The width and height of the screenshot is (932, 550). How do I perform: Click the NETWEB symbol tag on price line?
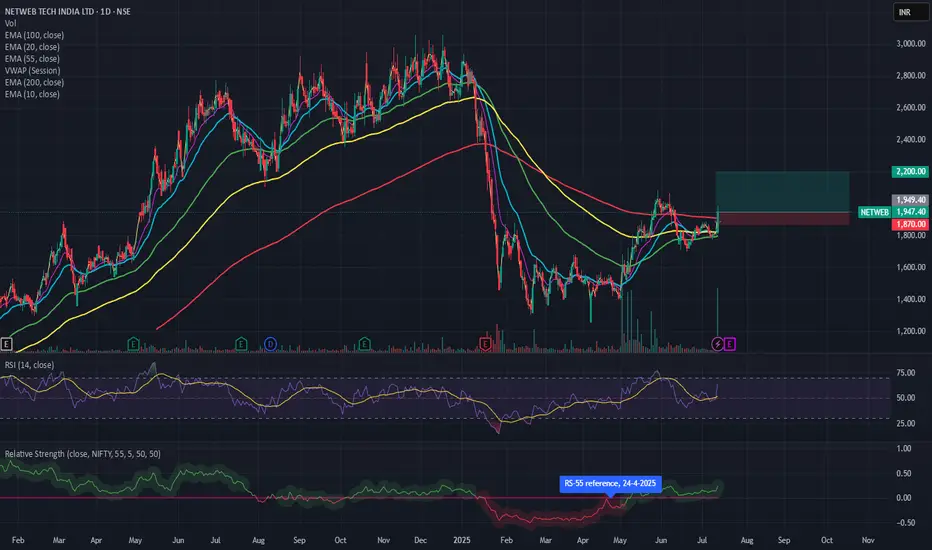[874, 212]
